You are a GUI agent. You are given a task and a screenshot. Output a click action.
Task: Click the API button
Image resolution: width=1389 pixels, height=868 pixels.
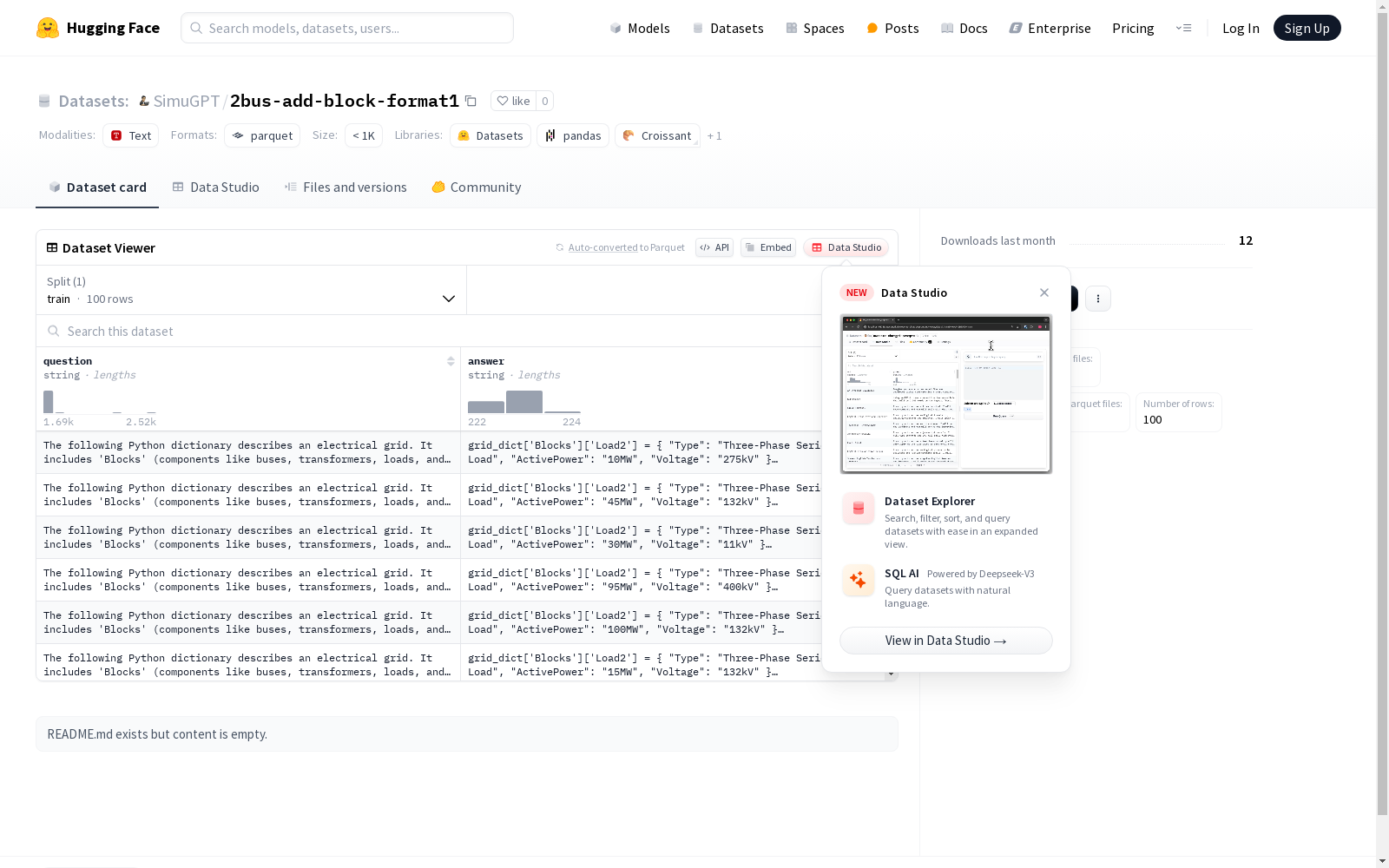tap(714, 247)
